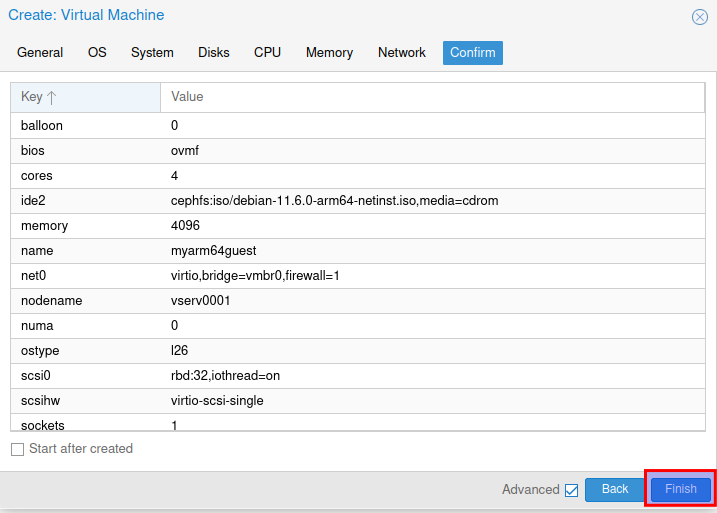Screen dimensions: 717x513
Task: Open the CPU tab
Action: tap(267, 53)
